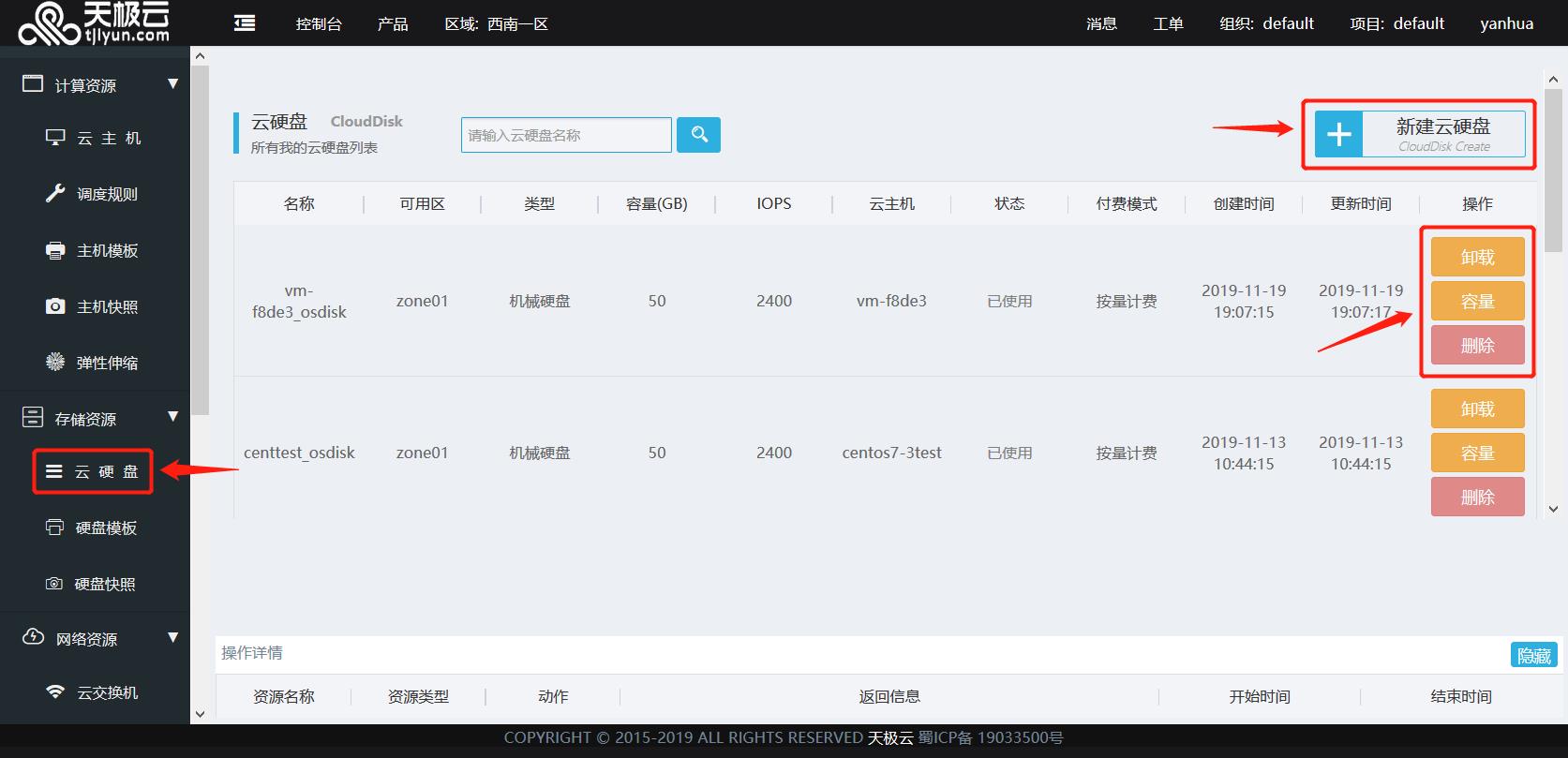This screenshot has width=1568, height=758.
Task: Click the vm-f8de3_osdisk disk name
Action: point(299,301)
